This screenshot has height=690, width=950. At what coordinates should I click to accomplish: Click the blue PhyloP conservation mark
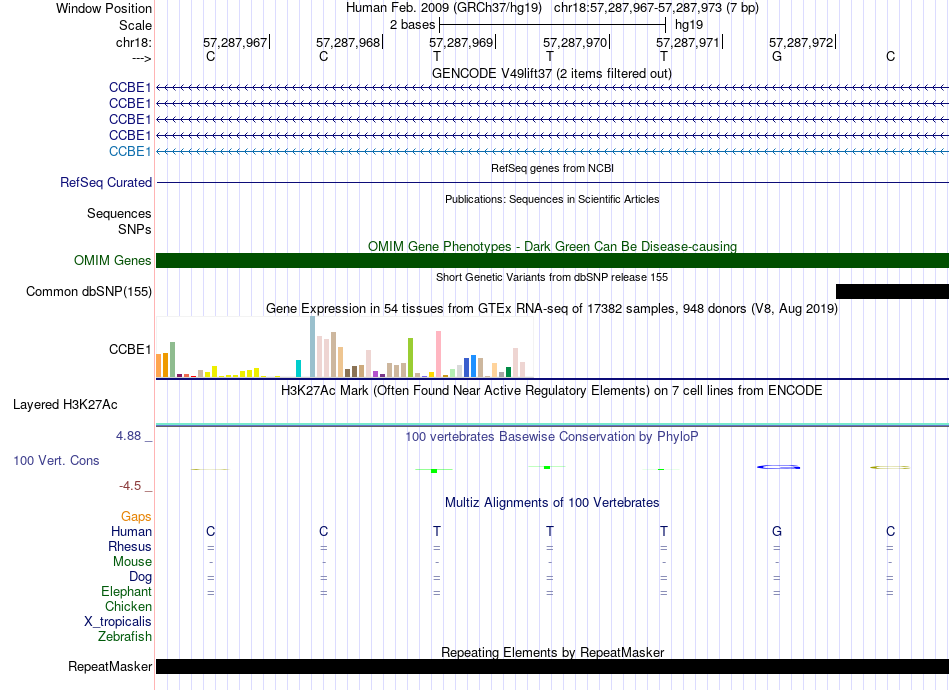coord(779,467)
